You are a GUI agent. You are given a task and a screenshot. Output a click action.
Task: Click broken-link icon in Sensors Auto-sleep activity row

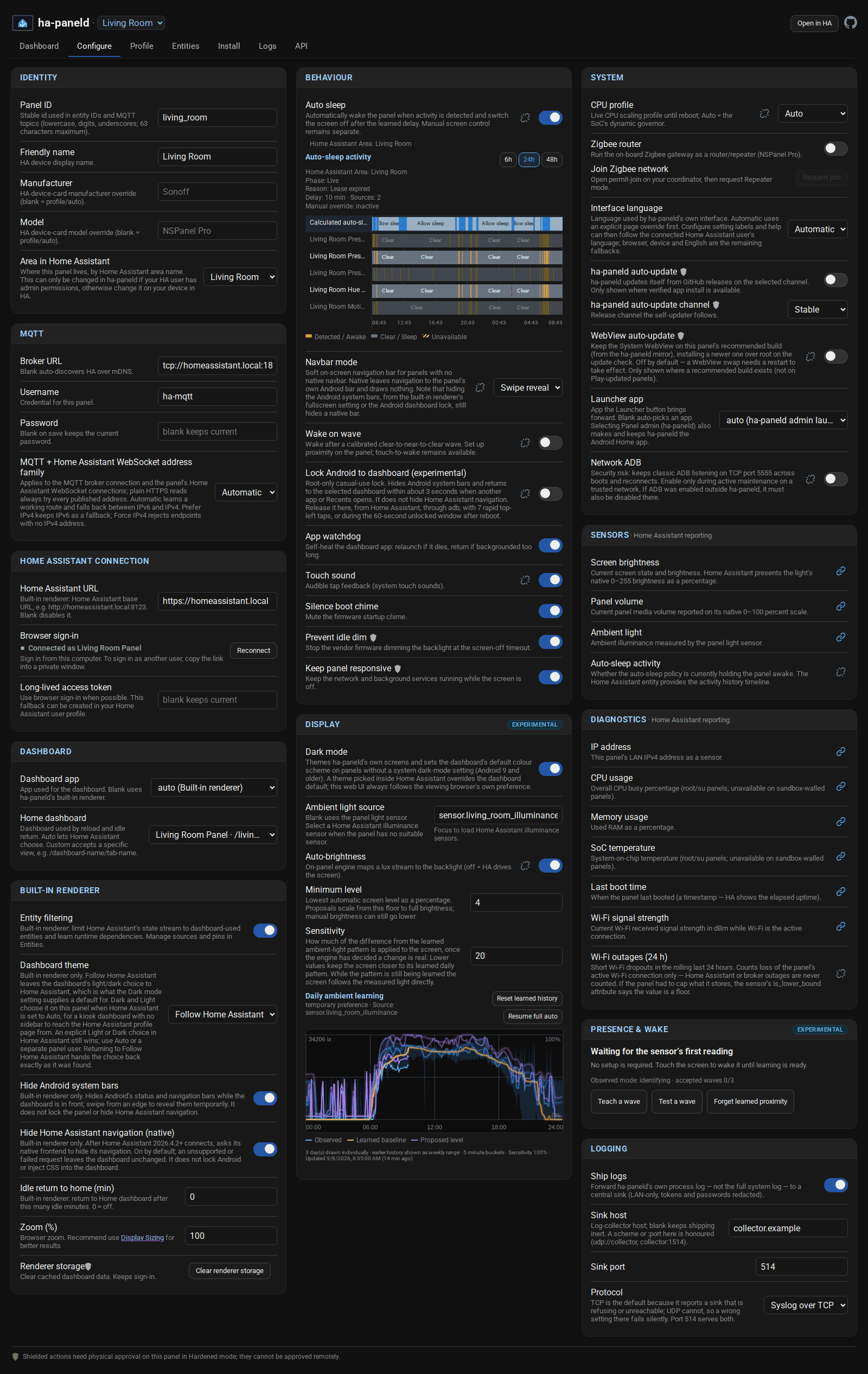pyautogui.click(x=840, y=672)
